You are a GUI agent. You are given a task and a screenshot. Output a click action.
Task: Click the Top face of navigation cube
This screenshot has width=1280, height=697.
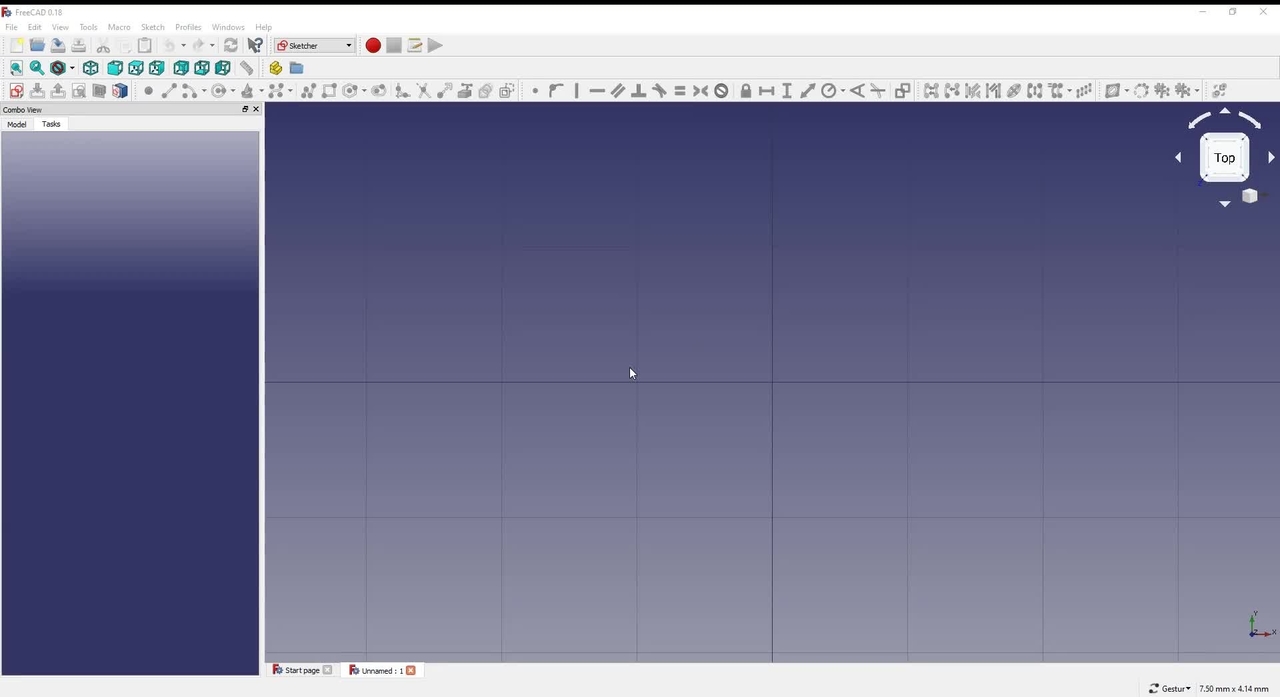coord(1224,158)
